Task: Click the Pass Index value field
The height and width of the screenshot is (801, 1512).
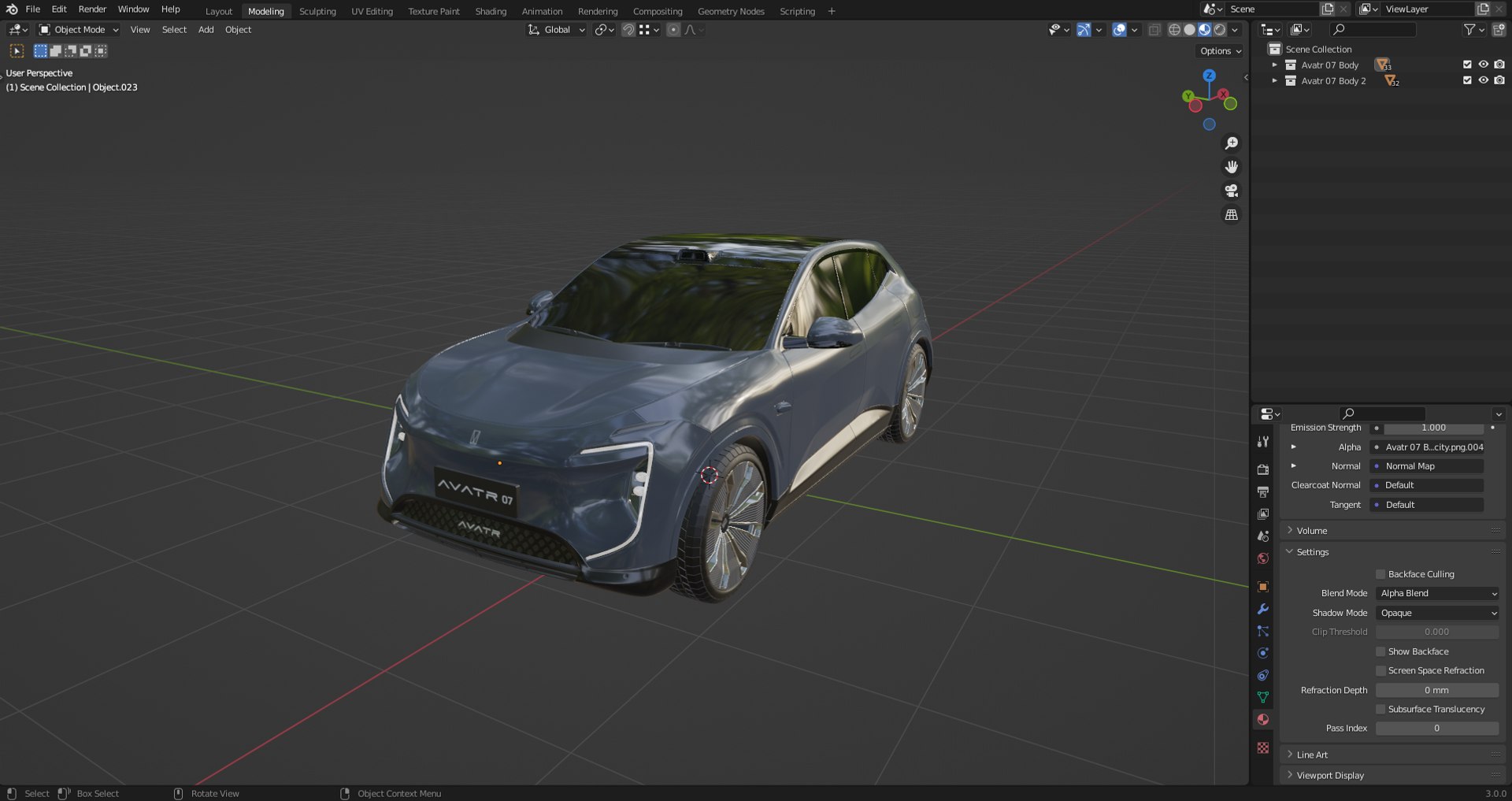Action: point(1437,728)
